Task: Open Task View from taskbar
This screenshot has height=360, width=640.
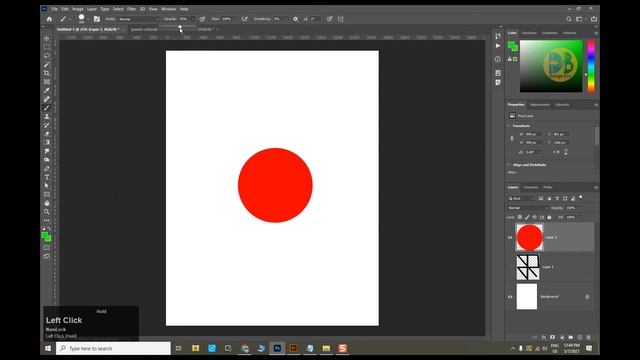Action: click(178, 348)
